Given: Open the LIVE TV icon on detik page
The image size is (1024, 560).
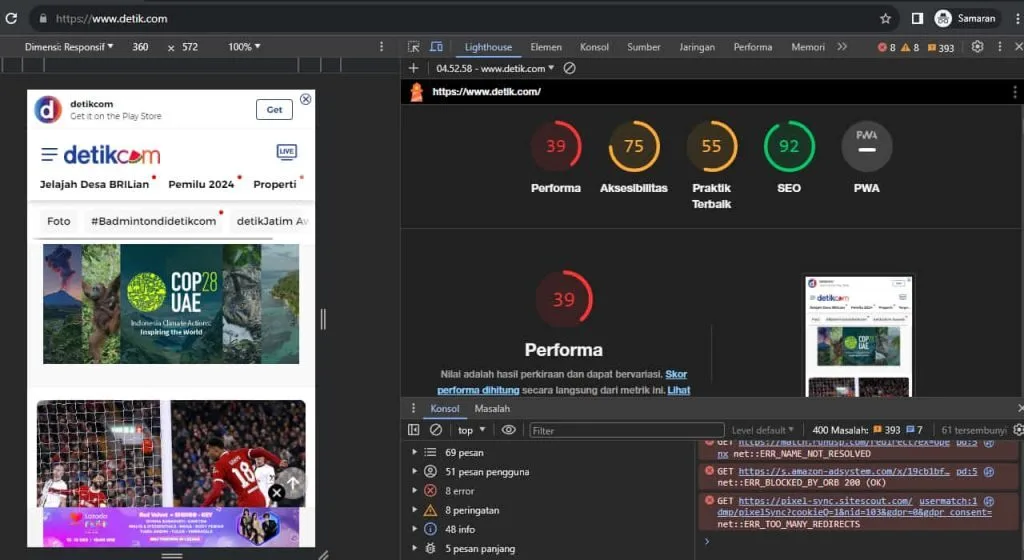Looking at the screenshot, I should point(287,152).
